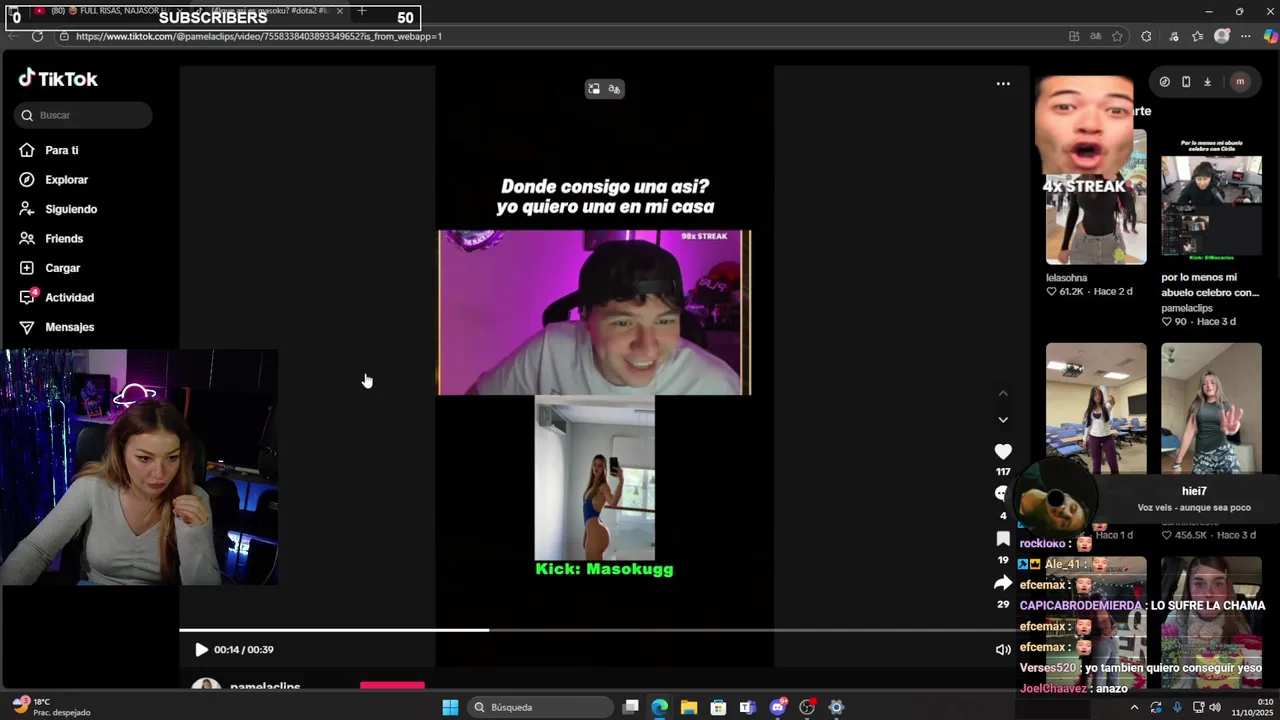Open the classroom video thumbnail

click(1096, 408)
